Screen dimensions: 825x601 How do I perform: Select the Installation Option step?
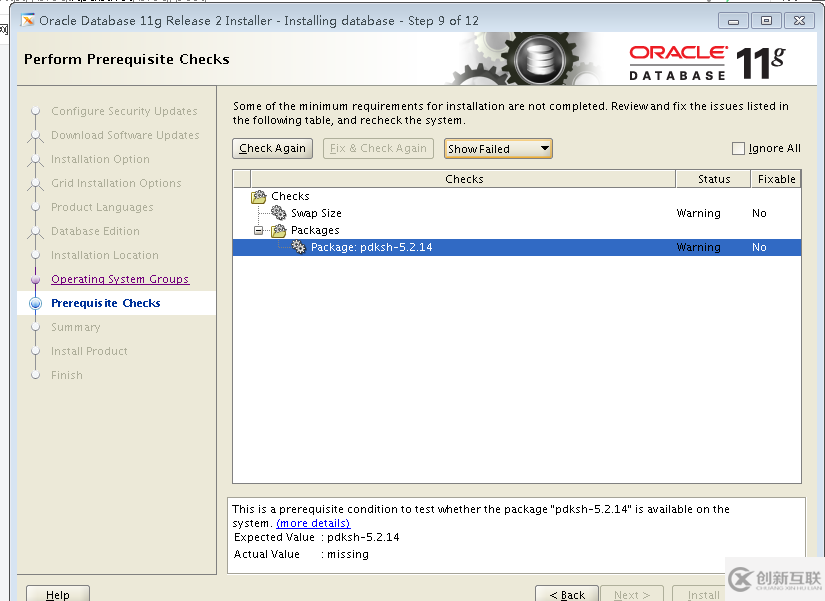tap(100, 159)
